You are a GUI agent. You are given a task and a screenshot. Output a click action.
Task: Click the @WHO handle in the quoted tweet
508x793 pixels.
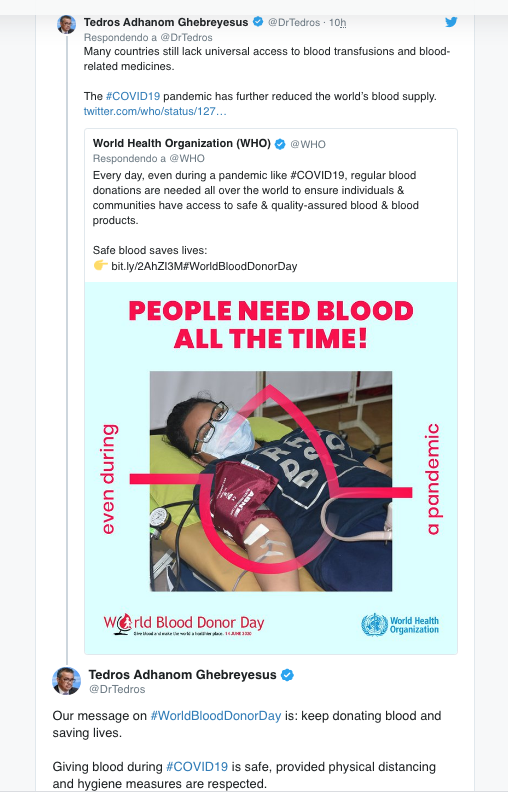(308, 144)
